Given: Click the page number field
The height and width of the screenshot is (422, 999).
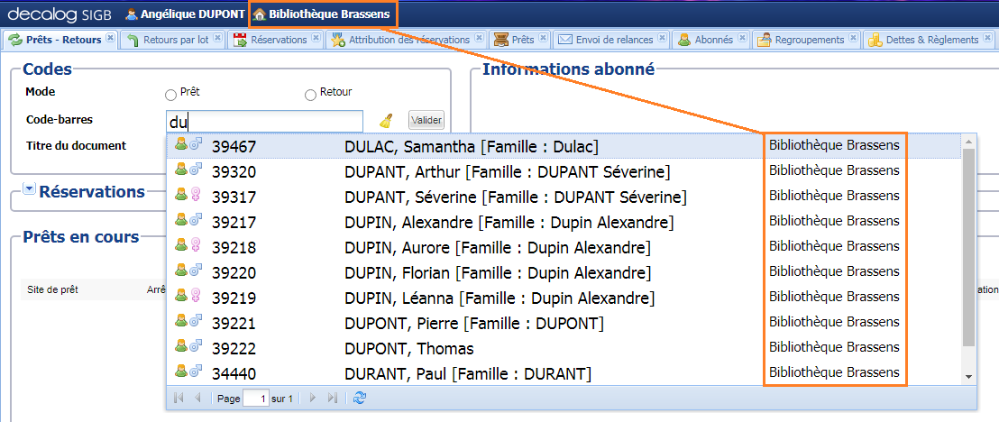Looking at the screenshot, I should click(256, 398).
